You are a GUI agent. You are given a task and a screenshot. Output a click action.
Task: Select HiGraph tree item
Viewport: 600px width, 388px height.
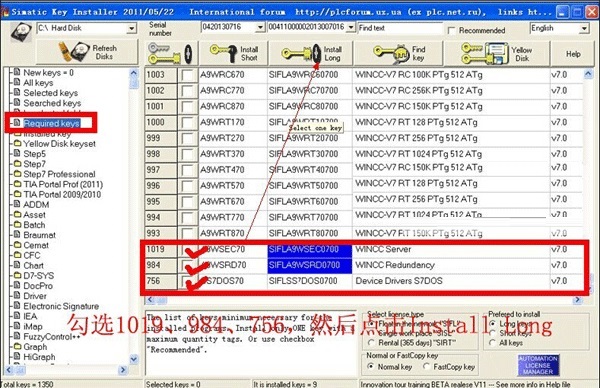[39, 357]
